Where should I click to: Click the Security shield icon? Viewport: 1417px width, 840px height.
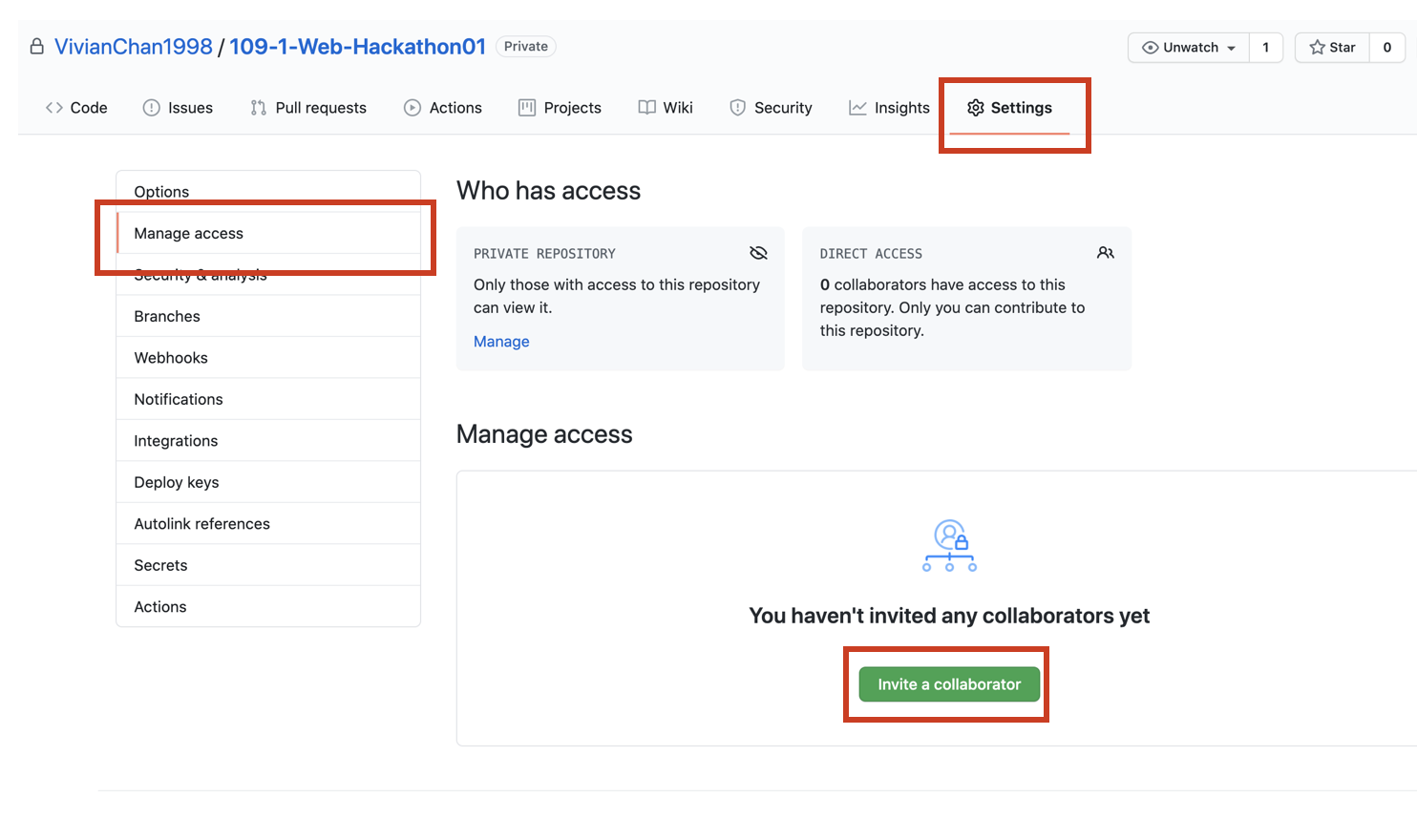[737, 108]
